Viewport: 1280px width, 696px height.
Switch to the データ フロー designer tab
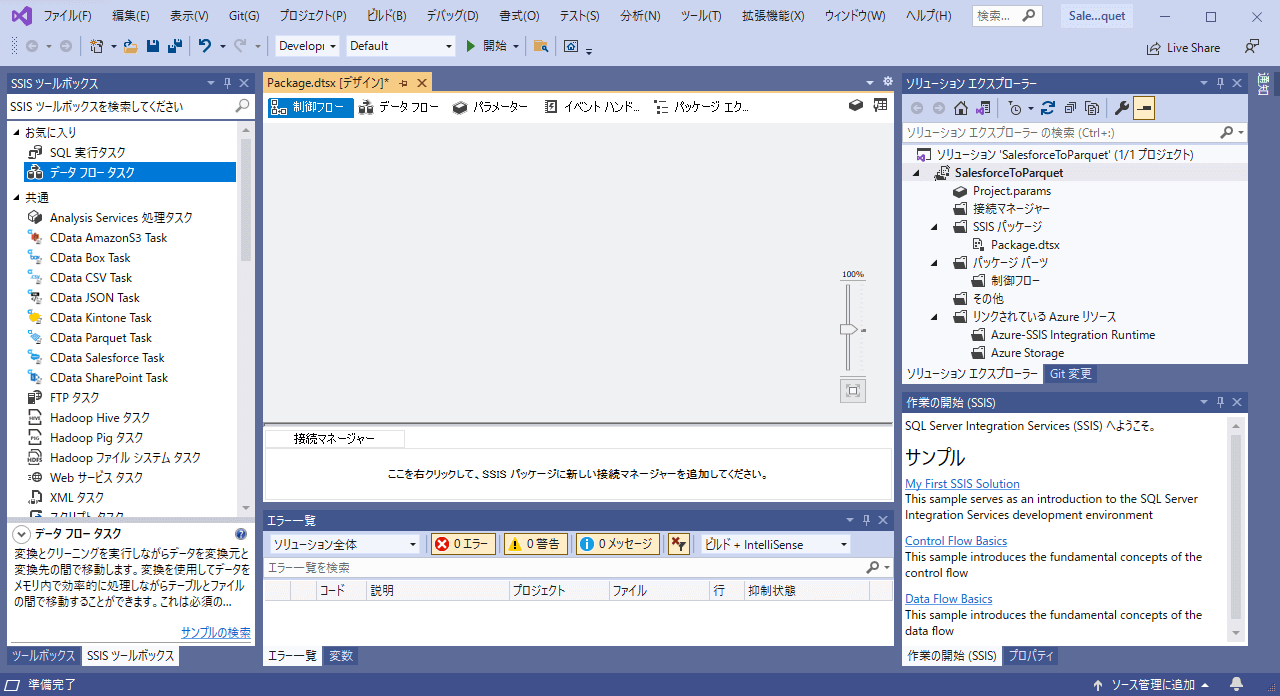(x=399, y=107)
